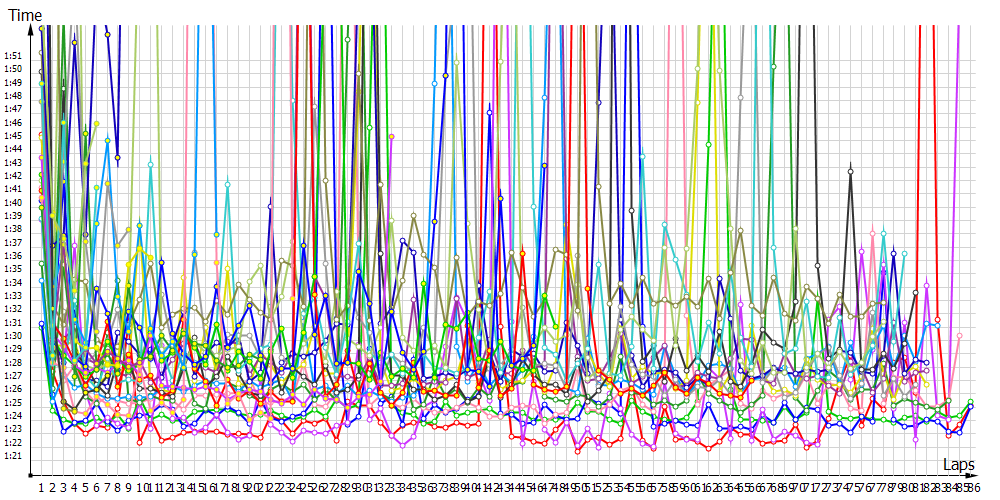Select the 1:21 label on the Time axis
This screenshot has height=500, width=1000.
coord(12,456)
